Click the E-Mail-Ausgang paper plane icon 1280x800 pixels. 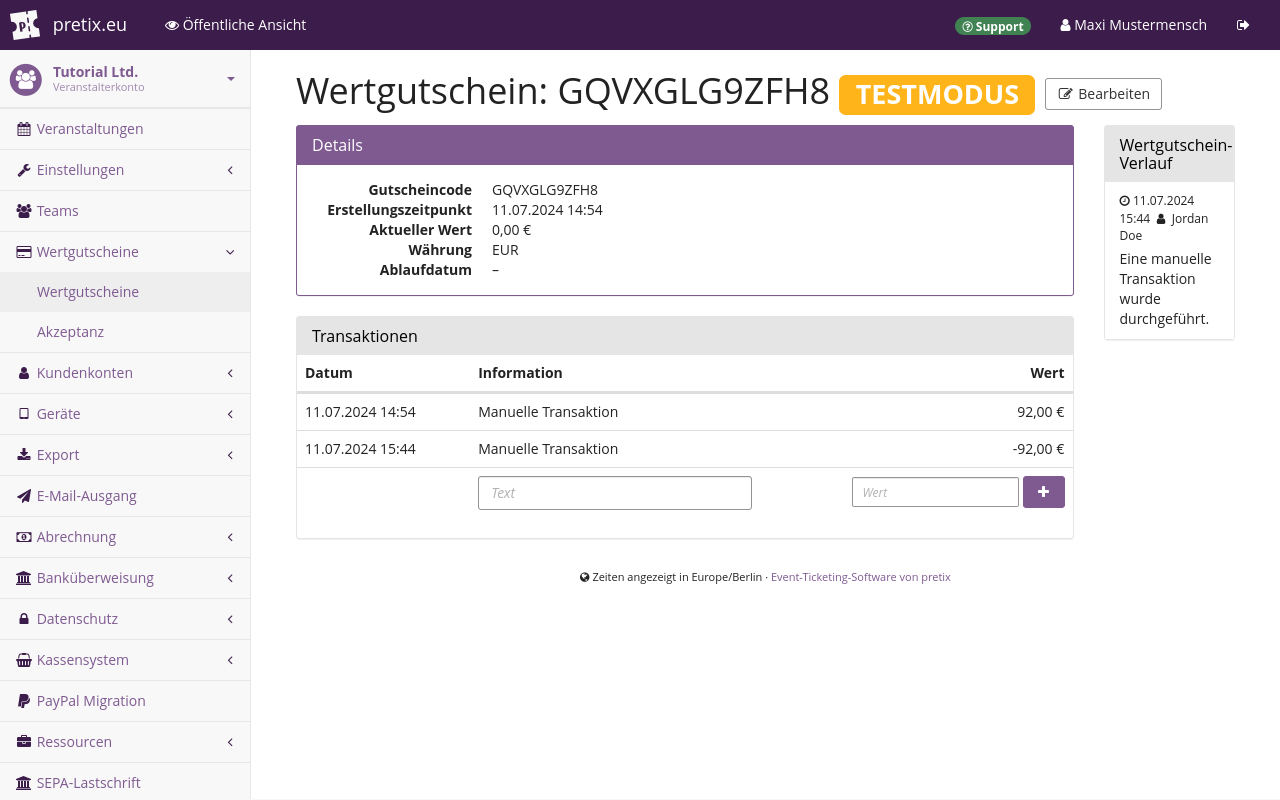tap(24, 496)
